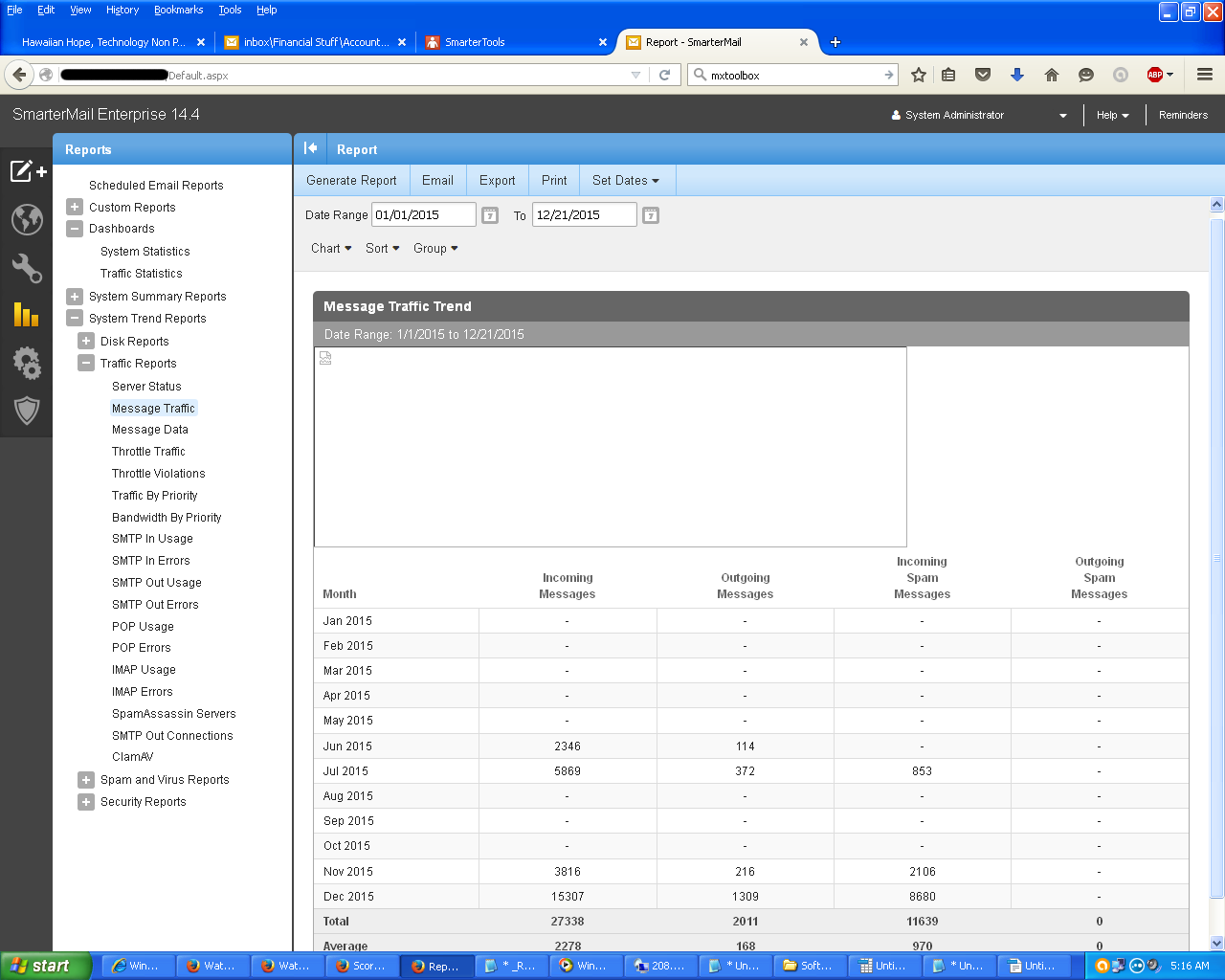The width and height of the screenshot is (1225, 980).
Task: Click the Adblock Plus icon
Action: tap(1155, 75)
